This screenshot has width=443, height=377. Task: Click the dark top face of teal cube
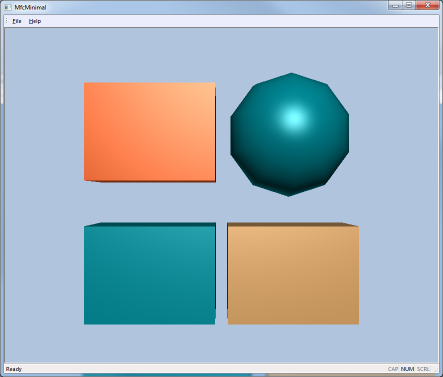pyautogui.click(x=150, y=224)
